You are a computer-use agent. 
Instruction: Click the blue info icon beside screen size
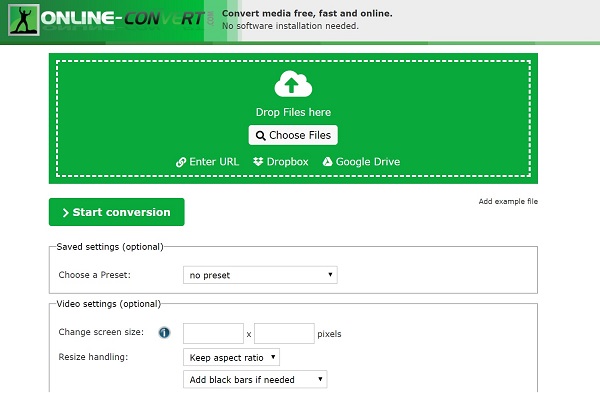coord(164,333)
